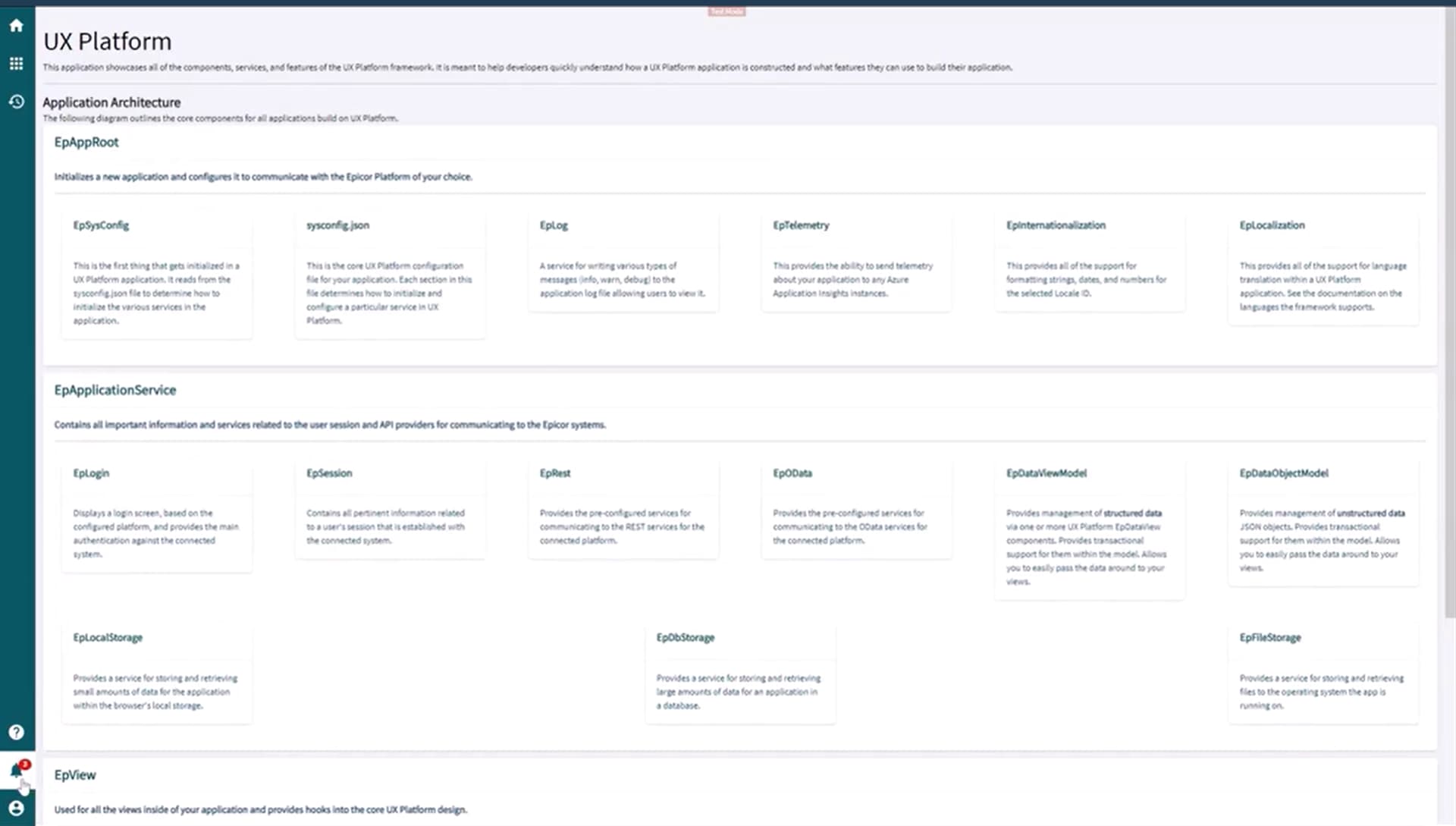Image resolution: width=1456 pixels, height=826 pixels.
Task: Select the EpDataObjectModel card title
Action: [x=1284, y=473]
